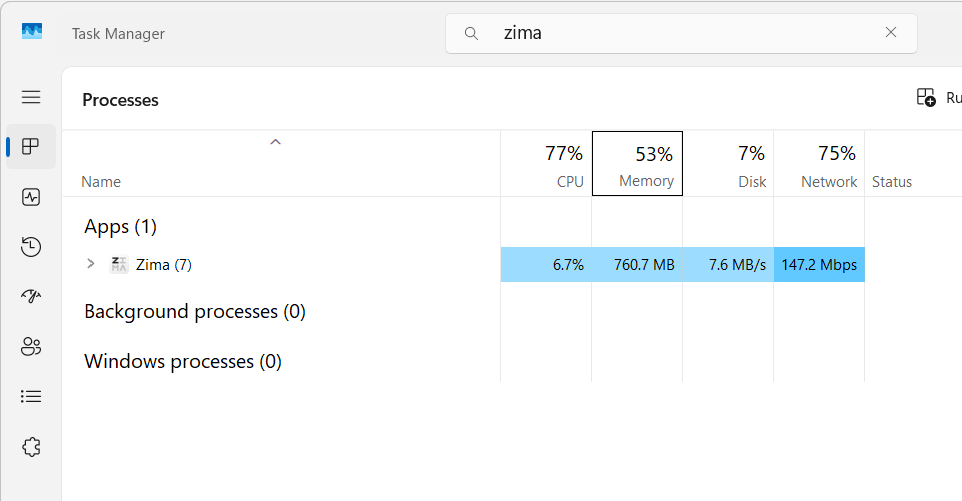The image size is (962, 501).
Task: Open the Users sidebar icon
Action: pyautogui.click(x=31, y=347)
